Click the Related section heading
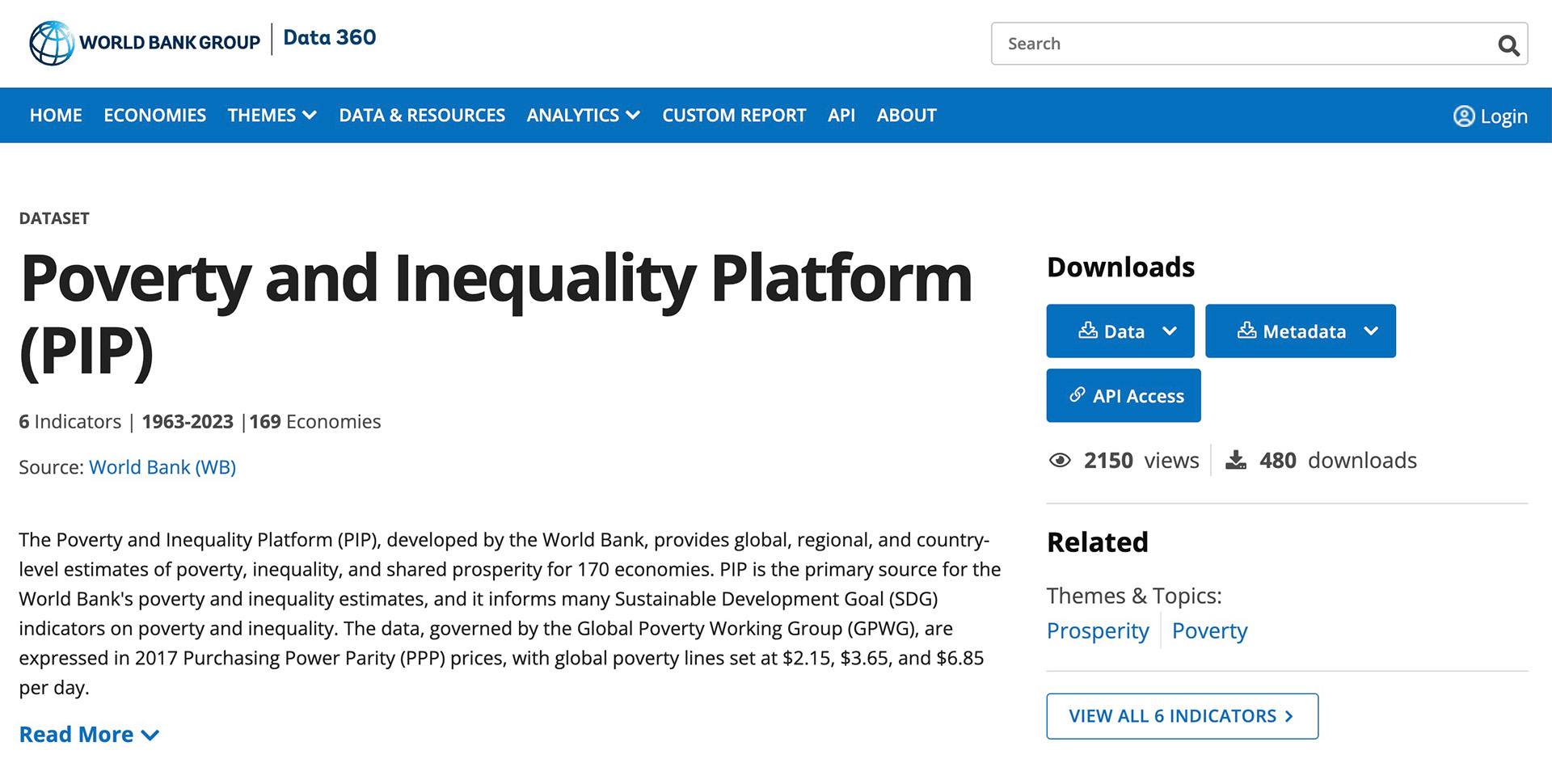This screenshot has height=784, width=1552. [1098, 542]
